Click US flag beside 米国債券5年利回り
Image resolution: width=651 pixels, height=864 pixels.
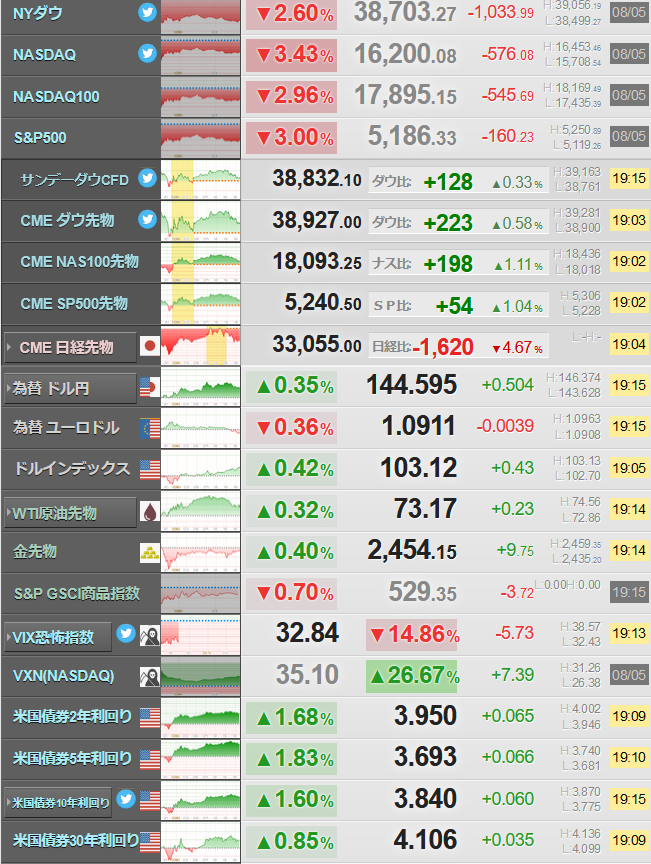149,759
